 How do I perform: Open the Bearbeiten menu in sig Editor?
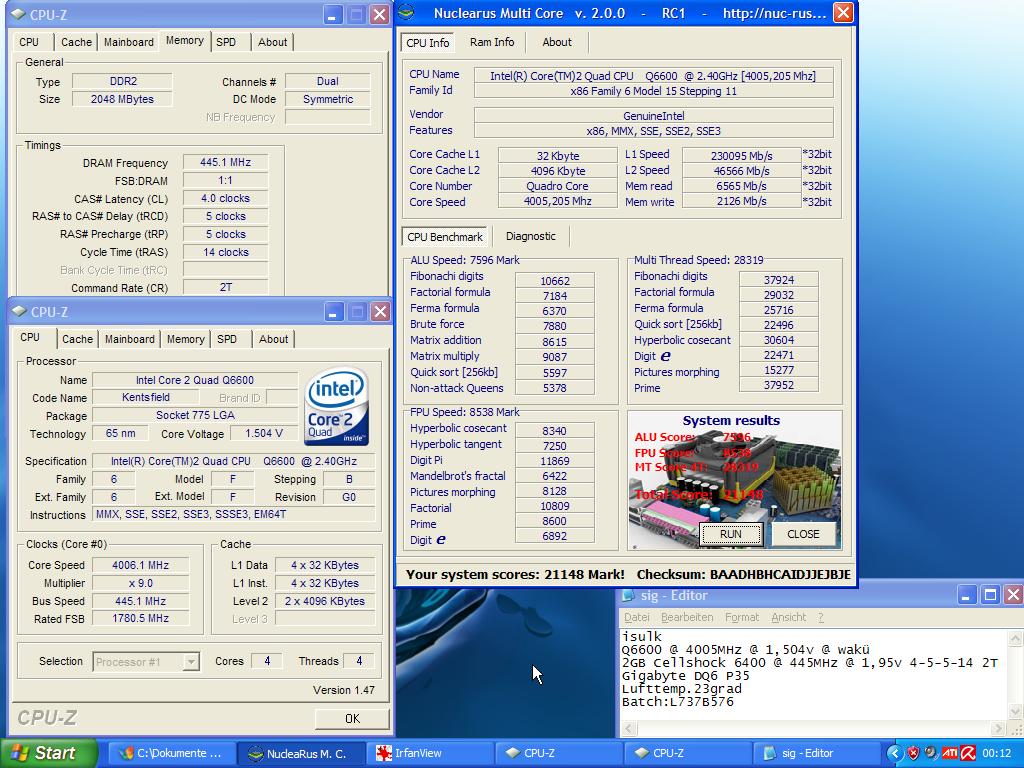pyautogui.click(x=688, y=617)
